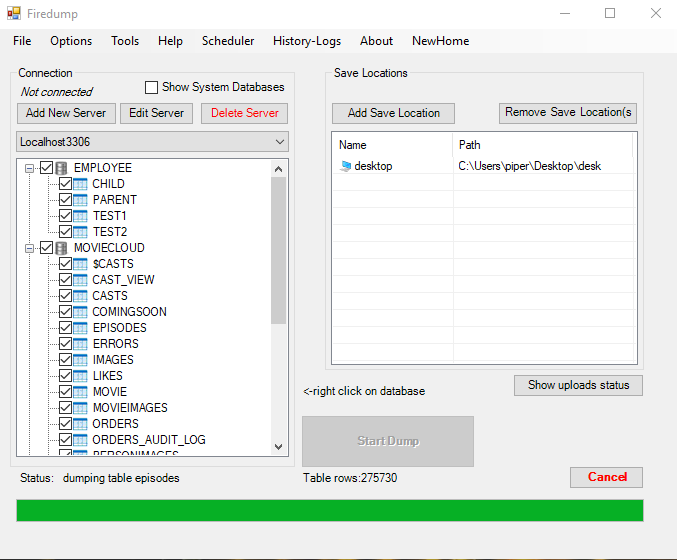Open the Help menu

[170, 41]
